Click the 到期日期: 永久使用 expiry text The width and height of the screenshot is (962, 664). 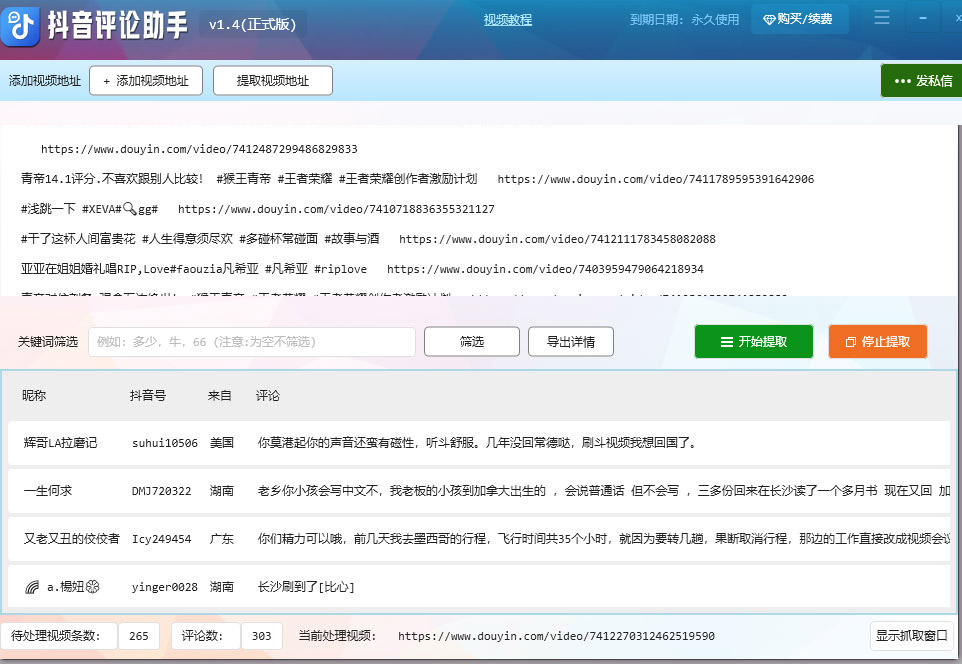(684, 20)
